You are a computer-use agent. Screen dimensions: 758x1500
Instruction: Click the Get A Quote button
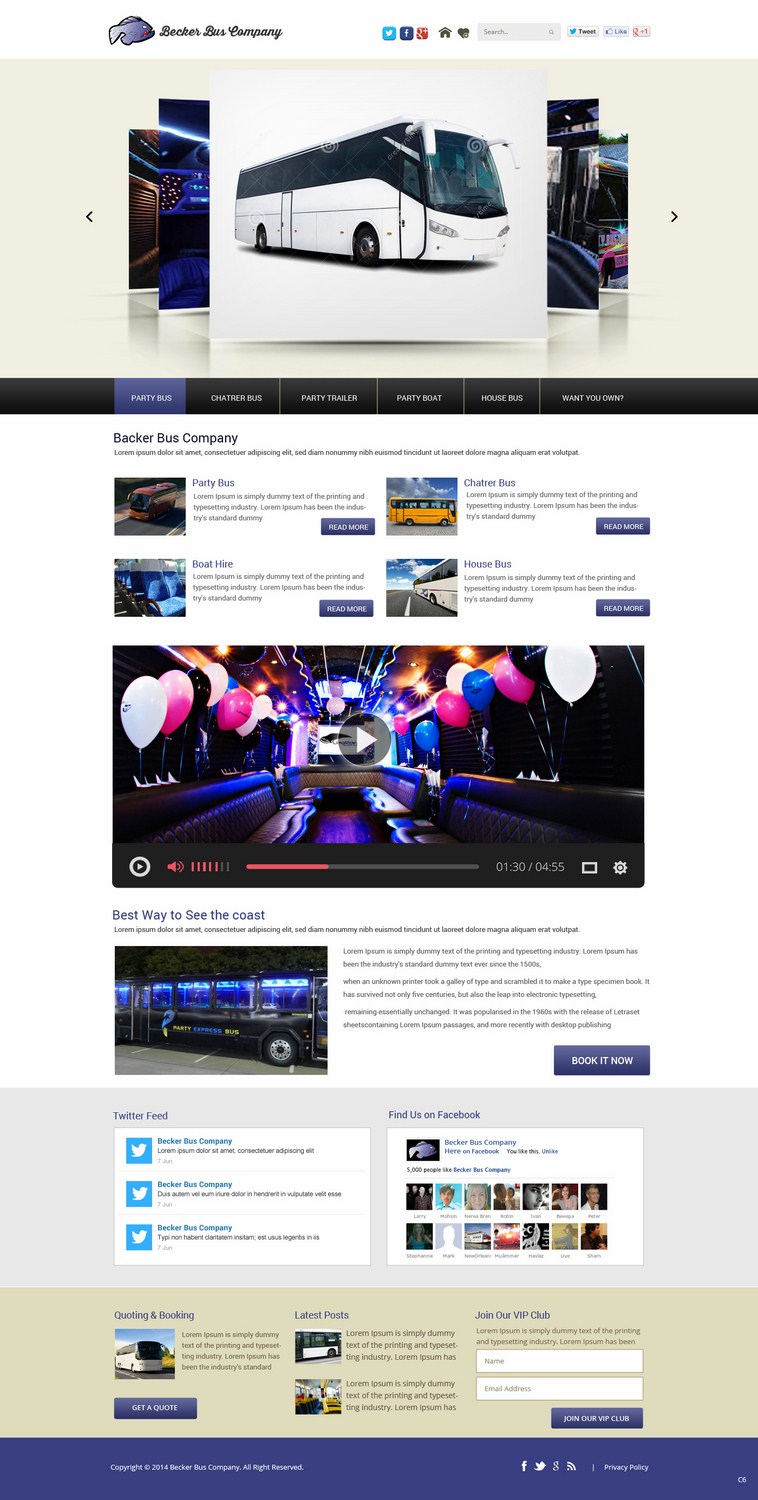155,1407
